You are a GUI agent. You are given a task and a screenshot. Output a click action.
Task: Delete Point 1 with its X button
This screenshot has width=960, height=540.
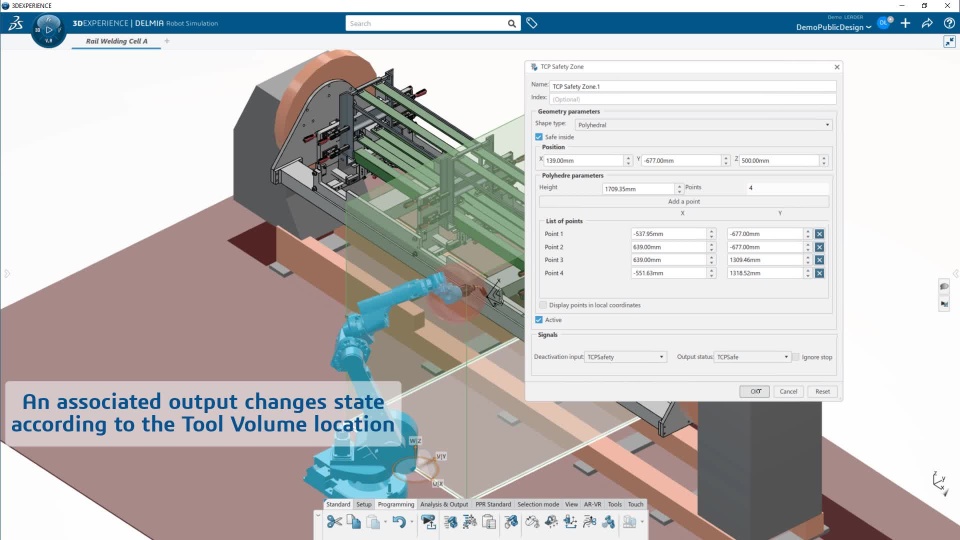pyautogui.click(x=819, y=234)
